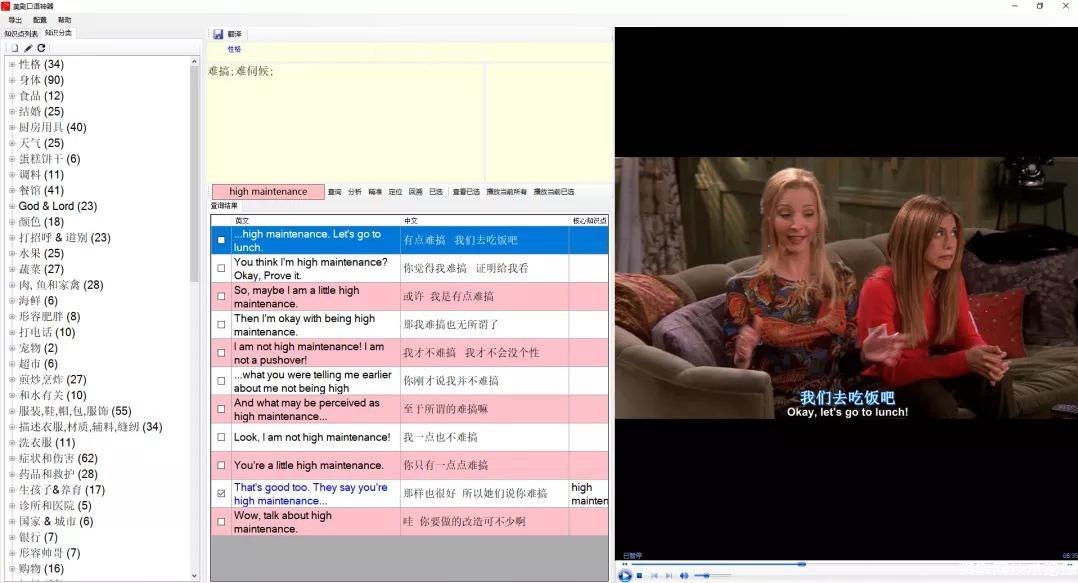Click the 'high maintenance' search input field
This screenshot has width=1078, height=583.
268,192
